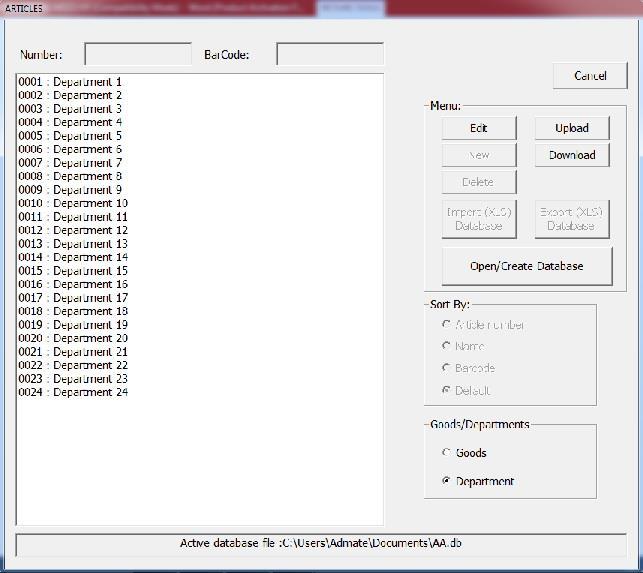The image size is (643, 573).
Task: Select row 0022 : Department 22
Action: [x=200, y=365]
